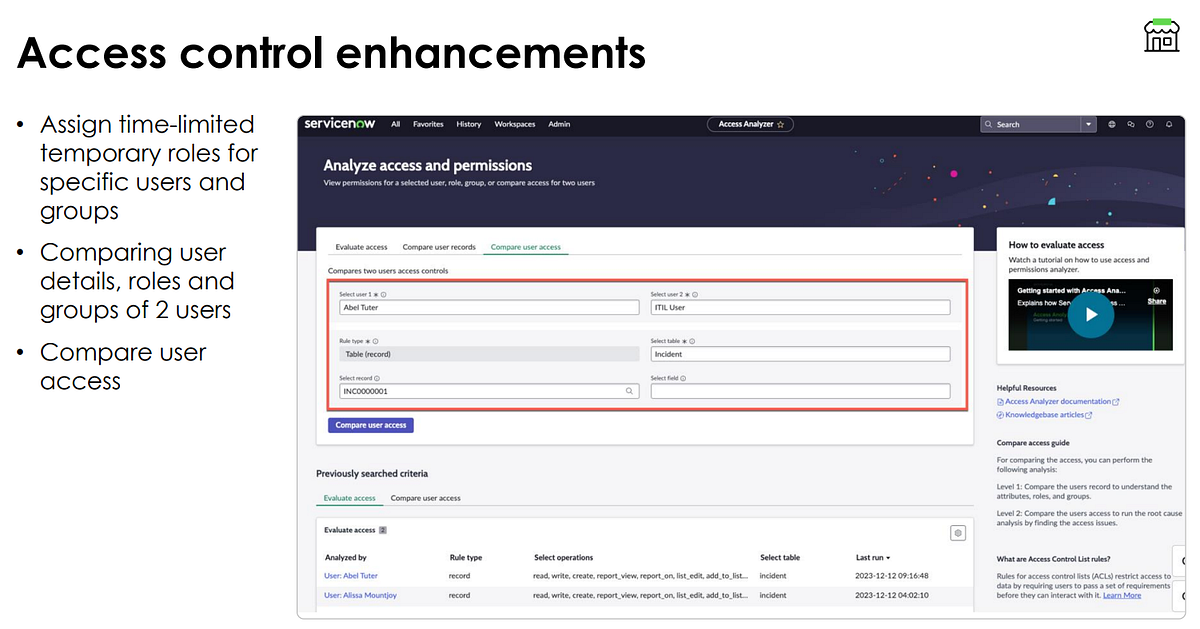Play the Getting started tutorial video
This screenshot has height=629, width=1200.
coord(1090,314)
